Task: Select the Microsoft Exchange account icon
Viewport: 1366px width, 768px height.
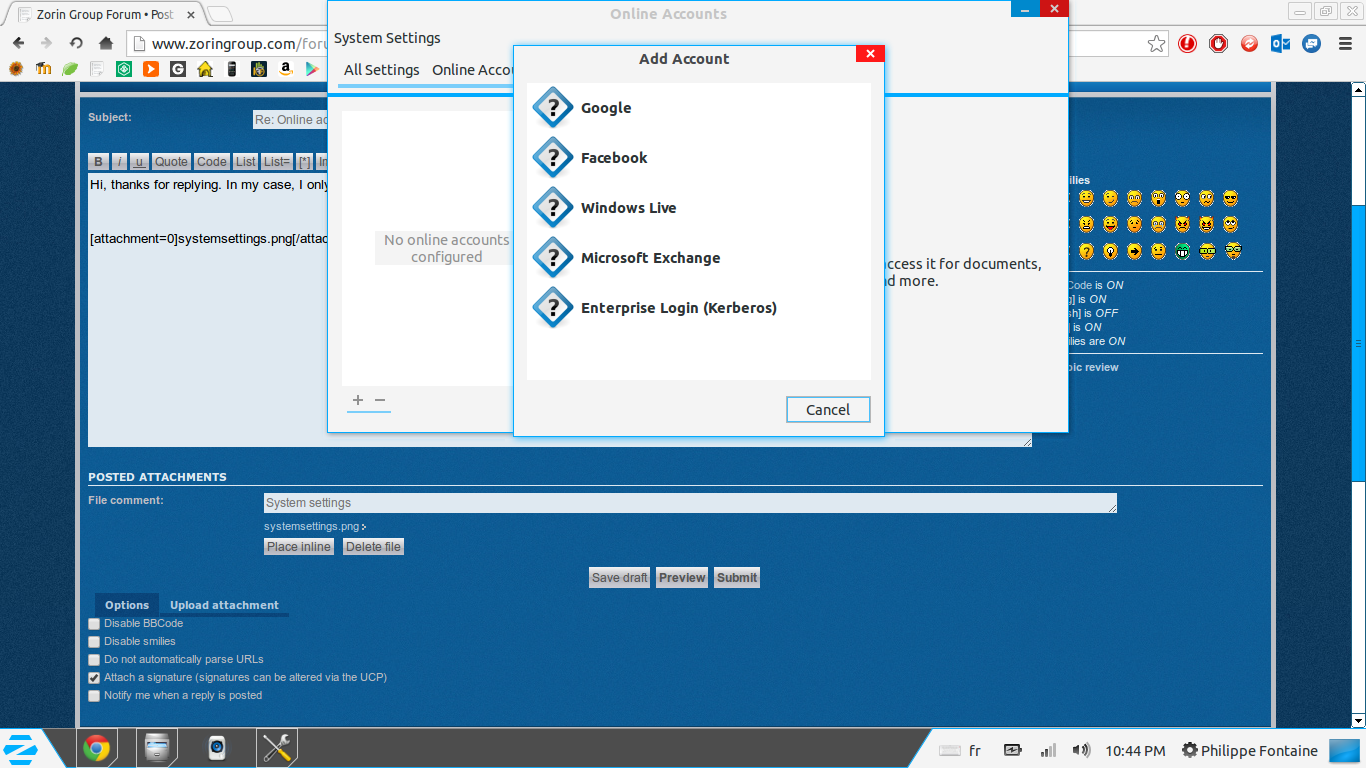Action: tap(553, 258)
